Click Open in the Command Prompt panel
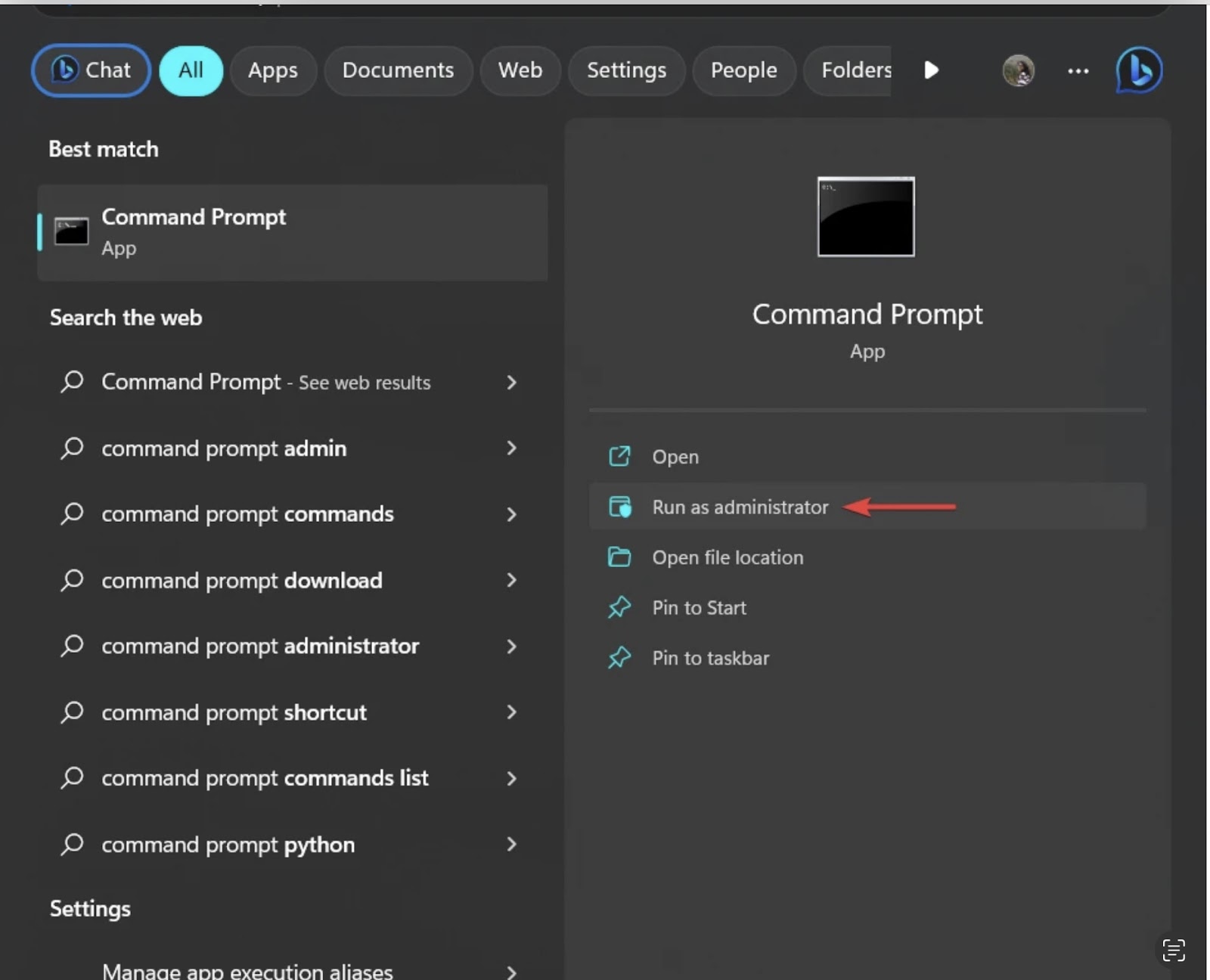The height and width of the screenshot is (980, 1210). (x=867, y=457)
